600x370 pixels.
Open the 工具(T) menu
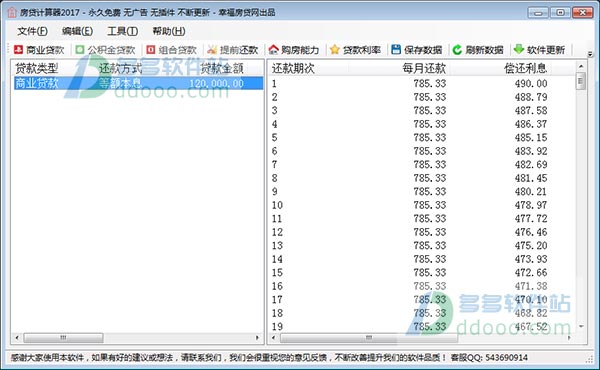tap(122, 31)
